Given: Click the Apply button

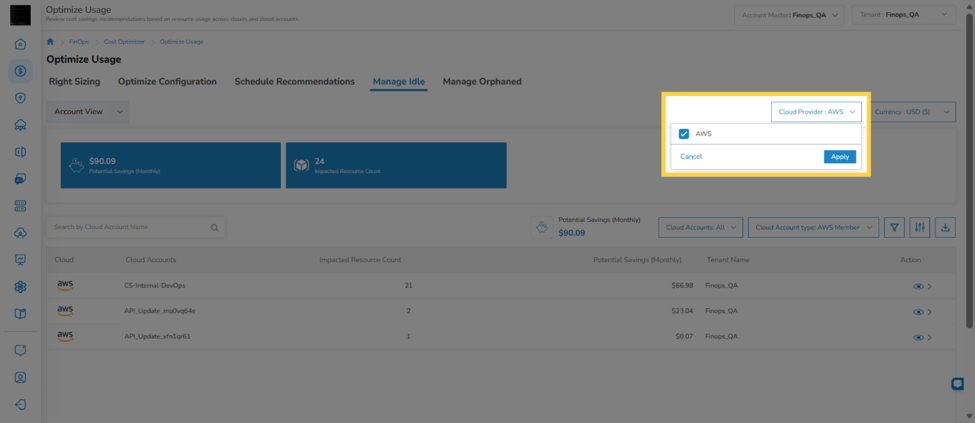Looking at the screenshot, I should tap(839, 157).
